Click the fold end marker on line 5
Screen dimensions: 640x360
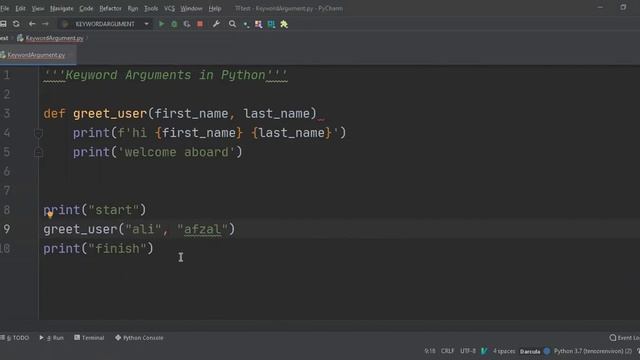click(38, 152)
